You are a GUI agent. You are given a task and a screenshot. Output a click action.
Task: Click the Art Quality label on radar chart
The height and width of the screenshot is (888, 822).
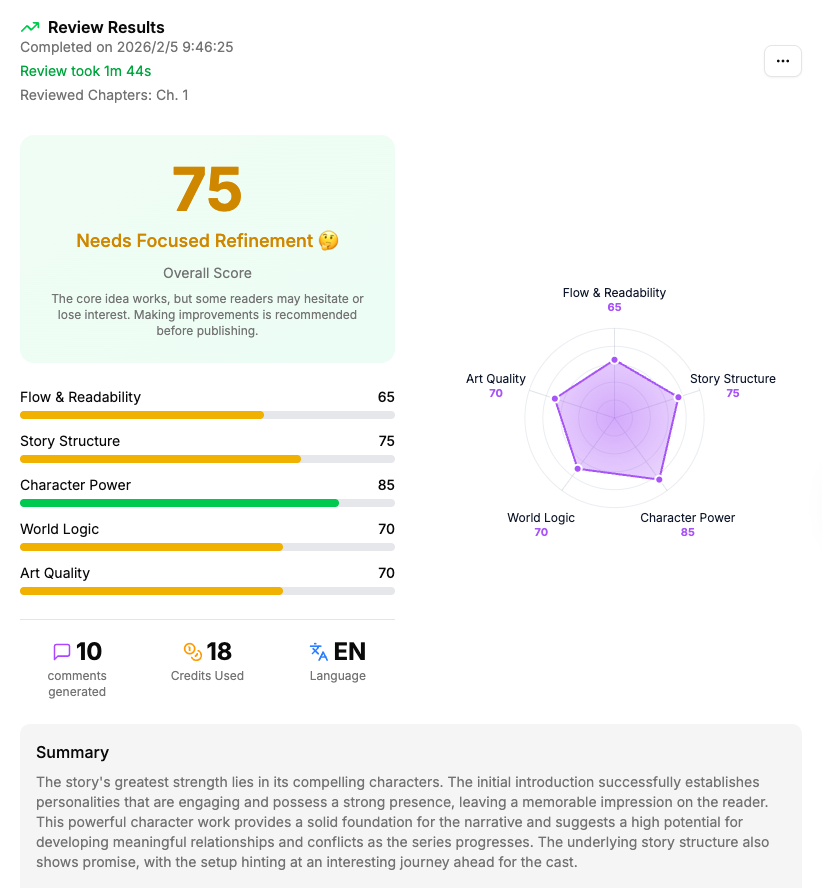click(495, 379)
